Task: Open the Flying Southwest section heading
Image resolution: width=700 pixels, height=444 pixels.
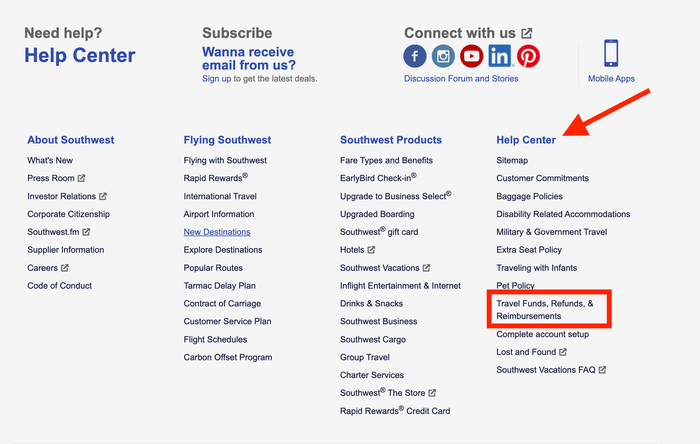Action: click(227, 140)
